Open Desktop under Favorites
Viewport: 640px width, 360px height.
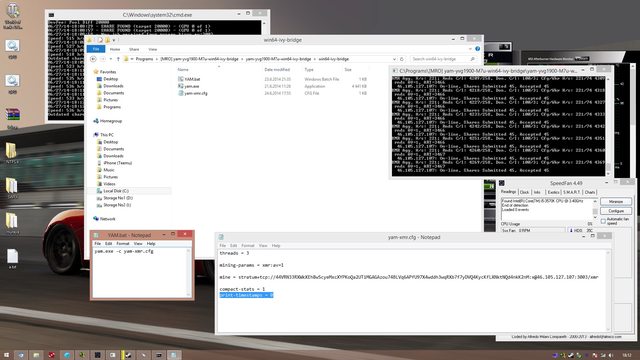pos(110,79)
